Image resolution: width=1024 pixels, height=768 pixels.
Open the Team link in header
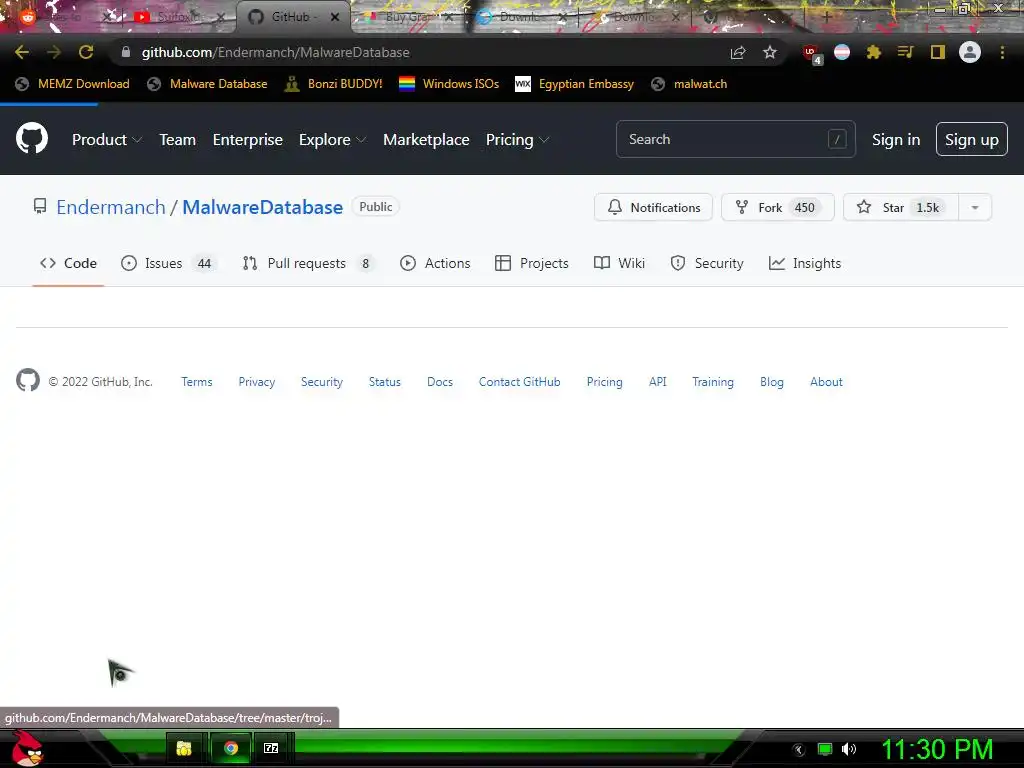pyautogui.click(x=177, y=140)
